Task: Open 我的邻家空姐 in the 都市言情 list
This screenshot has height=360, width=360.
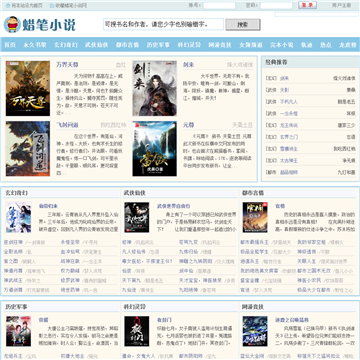Action: (311, 242)
